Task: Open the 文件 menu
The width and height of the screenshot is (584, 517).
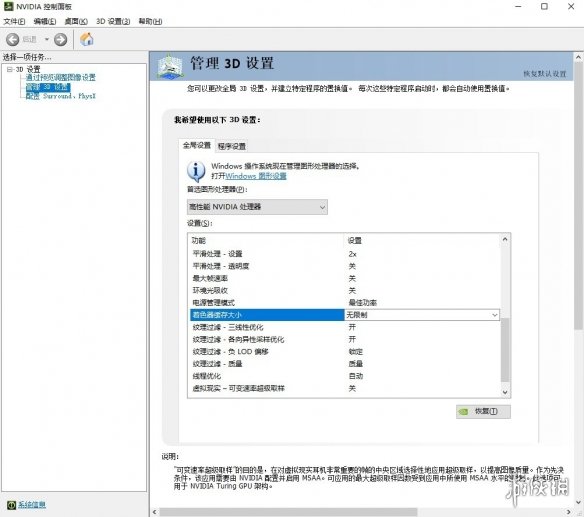Action: click(x=14, y=21)
